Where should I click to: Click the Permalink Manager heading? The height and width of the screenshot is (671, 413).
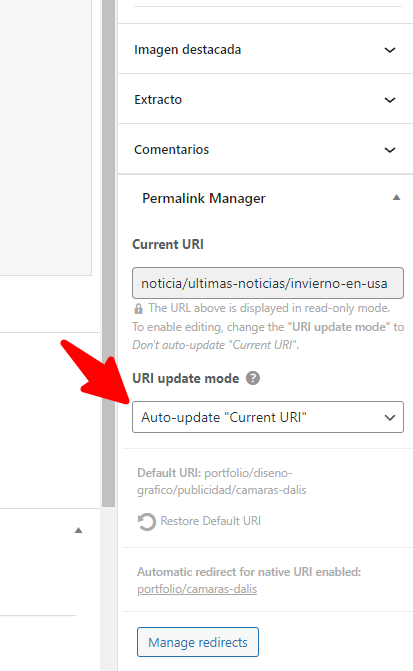click(x=204, y=199)
